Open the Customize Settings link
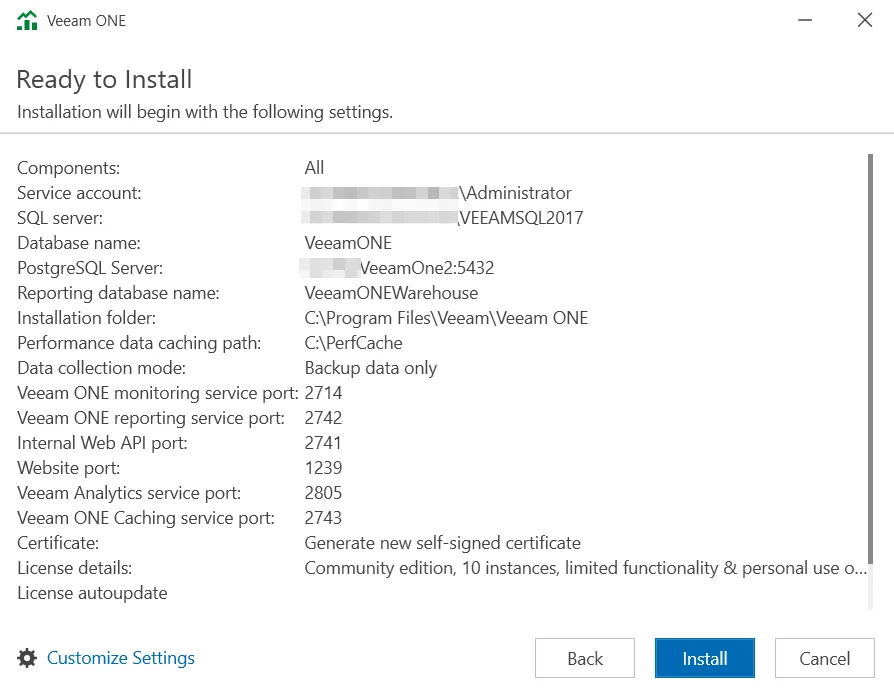This screenshot has width=894, height=695. coord(121,658)
